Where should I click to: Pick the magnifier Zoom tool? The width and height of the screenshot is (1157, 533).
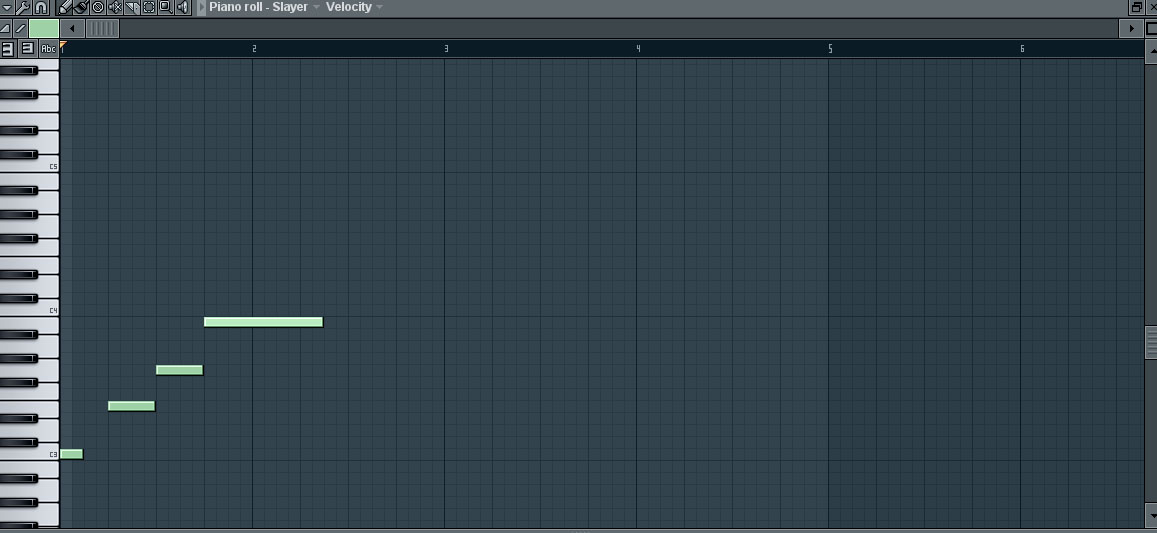[166, 7]
